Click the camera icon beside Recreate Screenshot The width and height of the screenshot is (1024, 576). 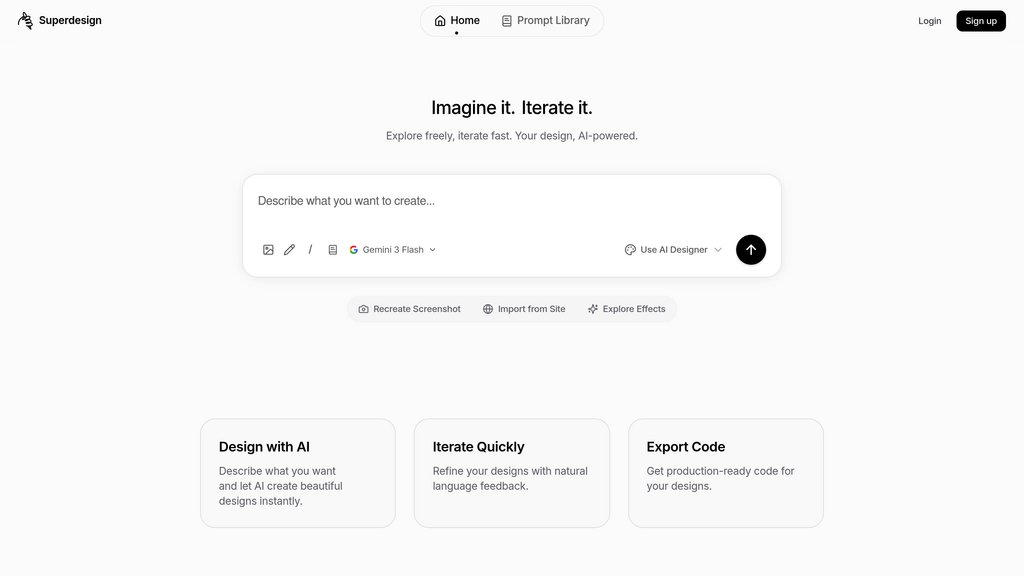coord(363,309)
